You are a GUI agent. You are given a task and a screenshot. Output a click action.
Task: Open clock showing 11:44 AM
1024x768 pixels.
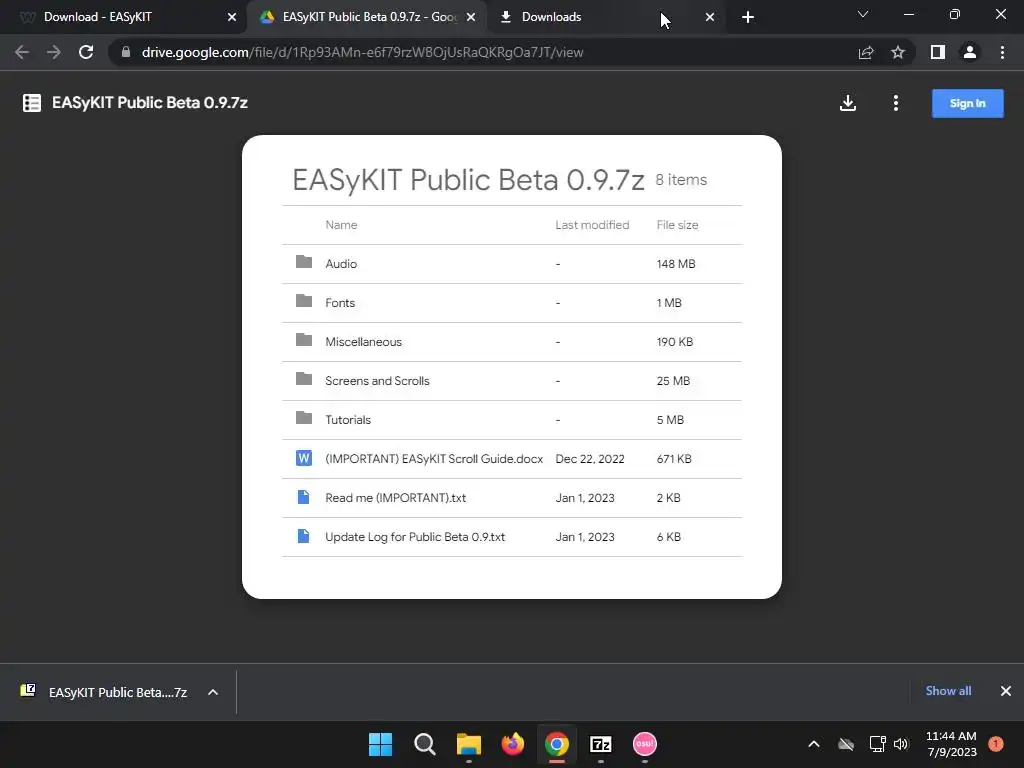[951, 744]
